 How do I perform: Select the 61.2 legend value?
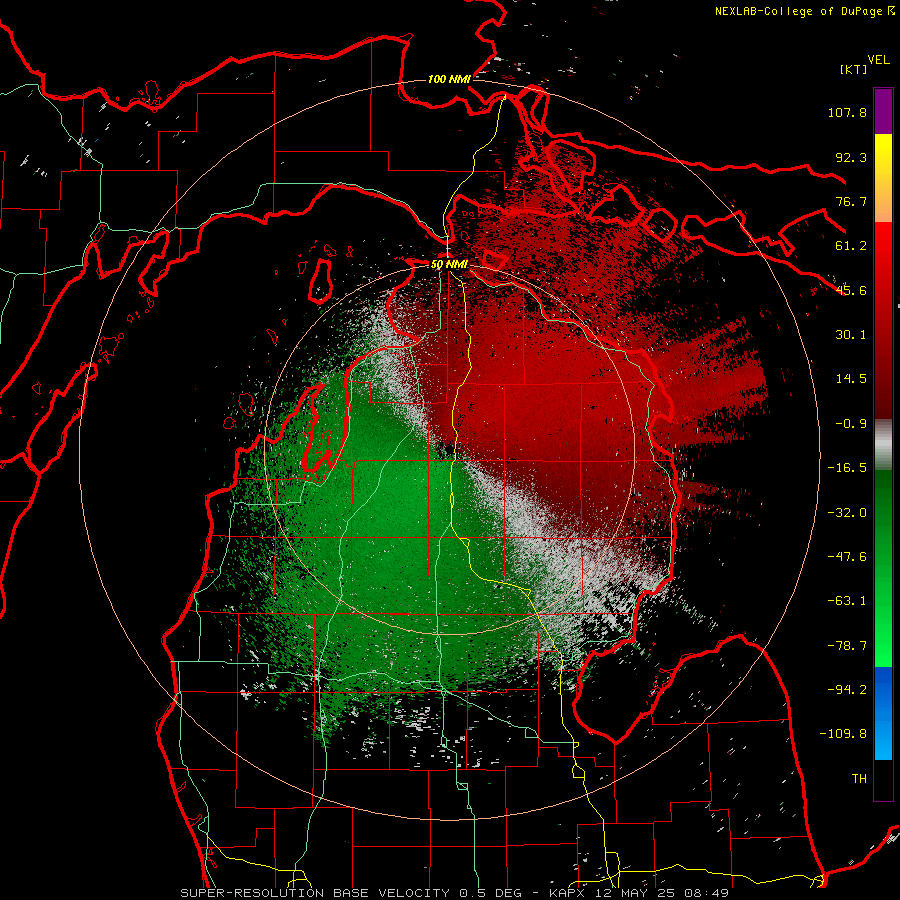coord(851,246)
